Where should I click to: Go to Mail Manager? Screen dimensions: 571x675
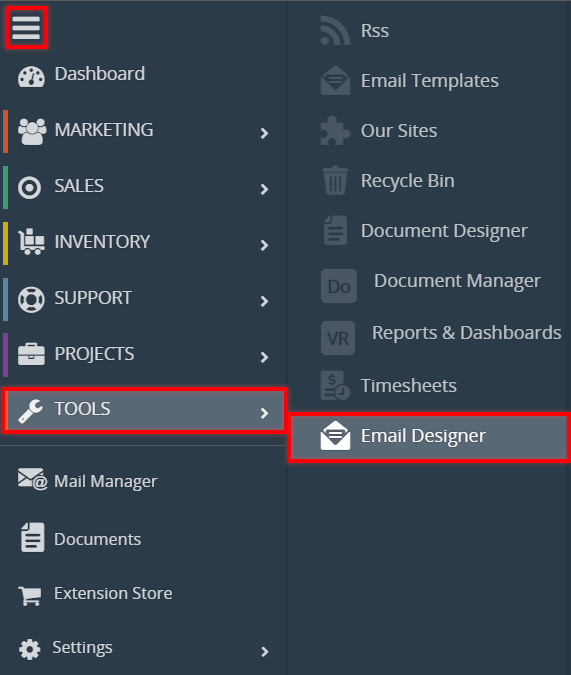106,481
